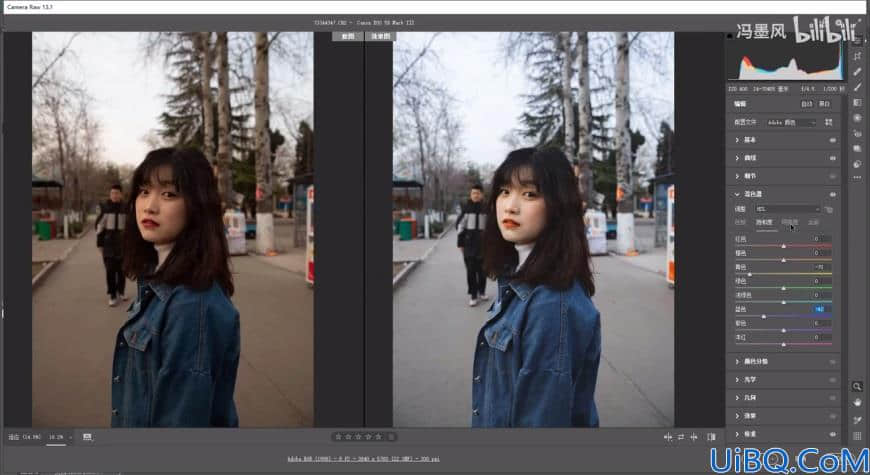Select the Hand pan tool
870x475 pixels.
[x=857, y=402]
